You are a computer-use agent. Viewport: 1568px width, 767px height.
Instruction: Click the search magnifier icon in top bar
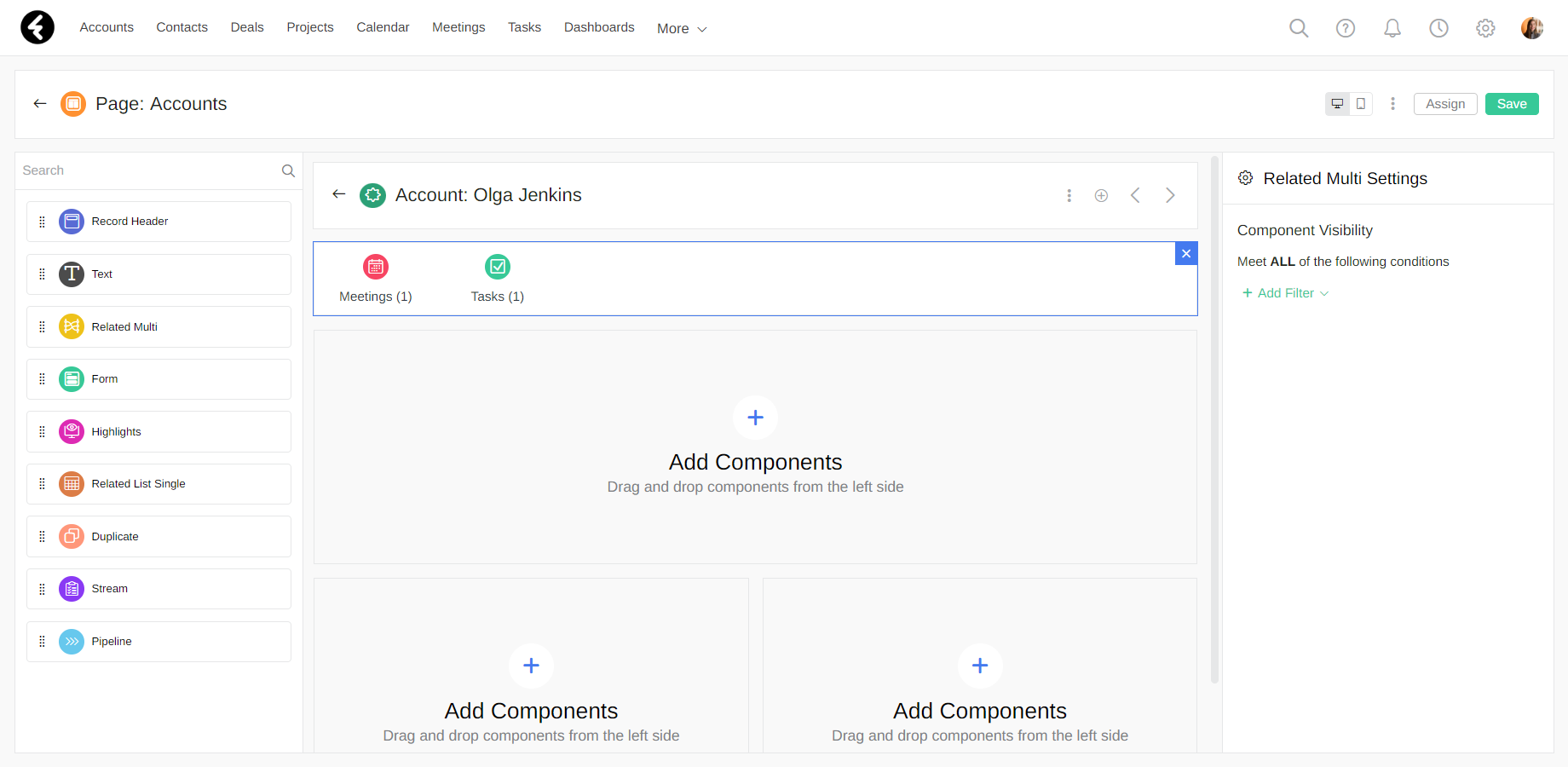pyautogui.click(x=1299, y=28)
